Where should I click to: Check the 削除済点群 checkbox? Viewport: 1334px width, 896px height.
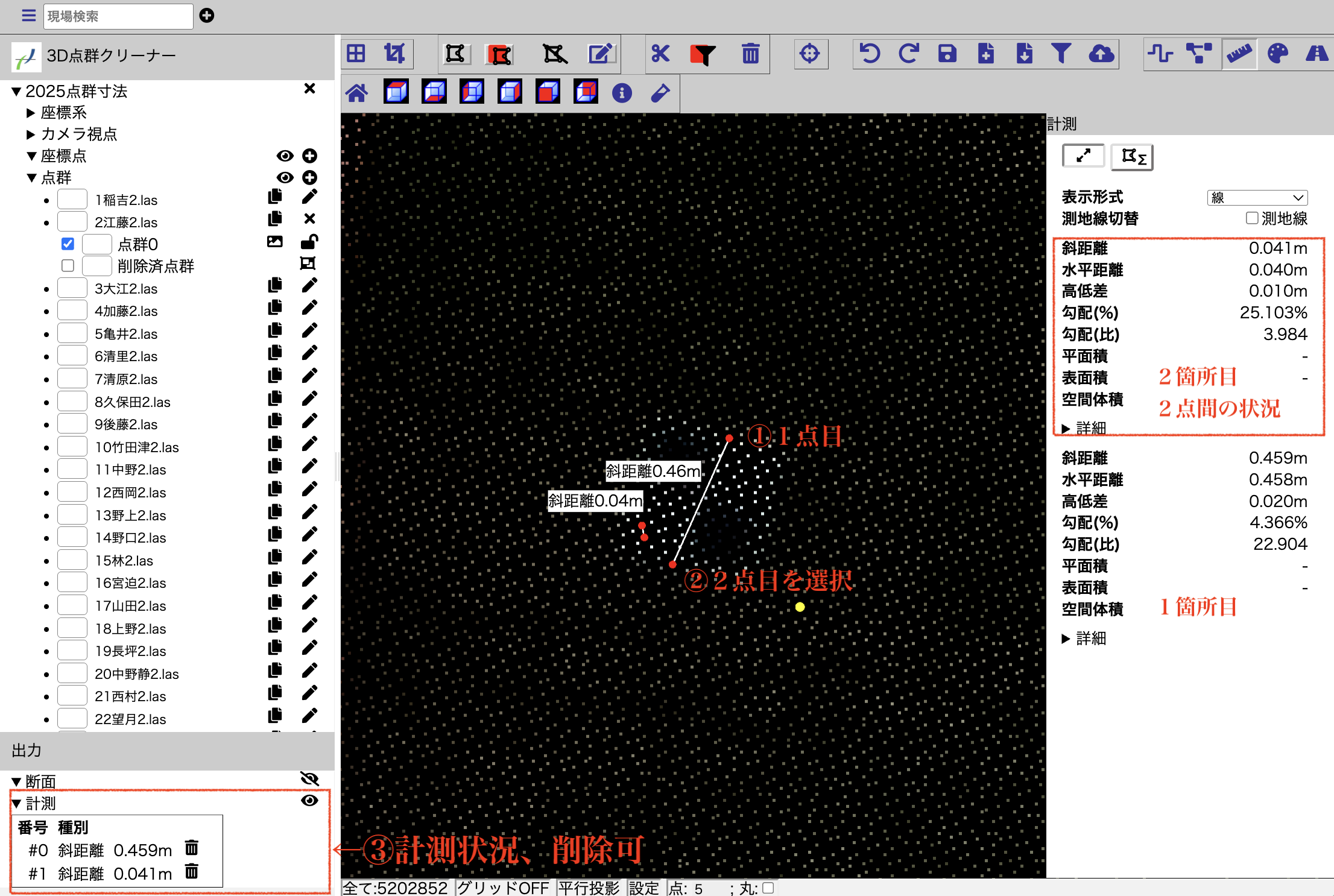pos(68,266)
